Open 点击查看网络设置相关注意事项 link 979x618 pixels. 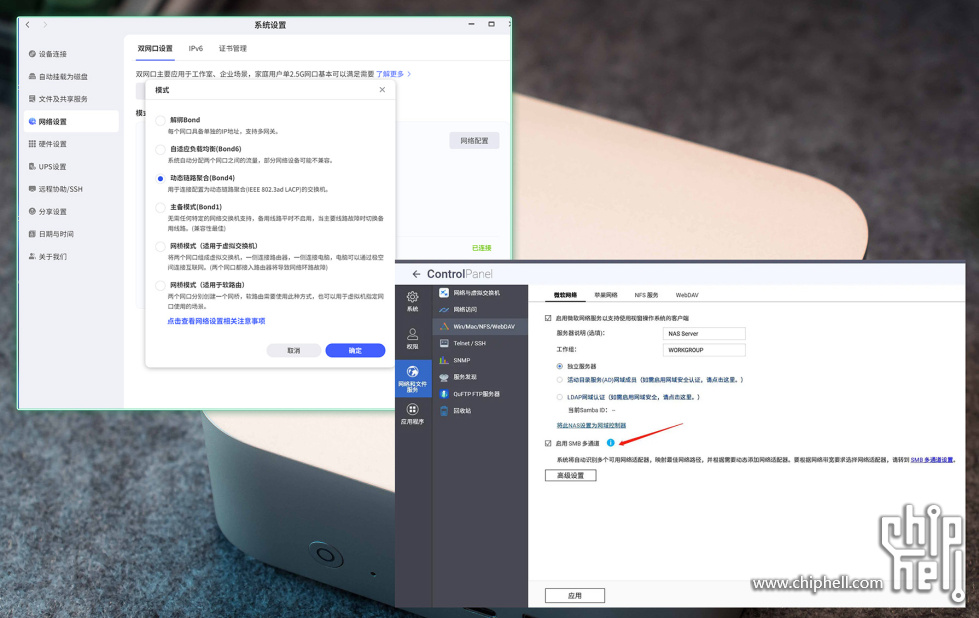[216, 322]
